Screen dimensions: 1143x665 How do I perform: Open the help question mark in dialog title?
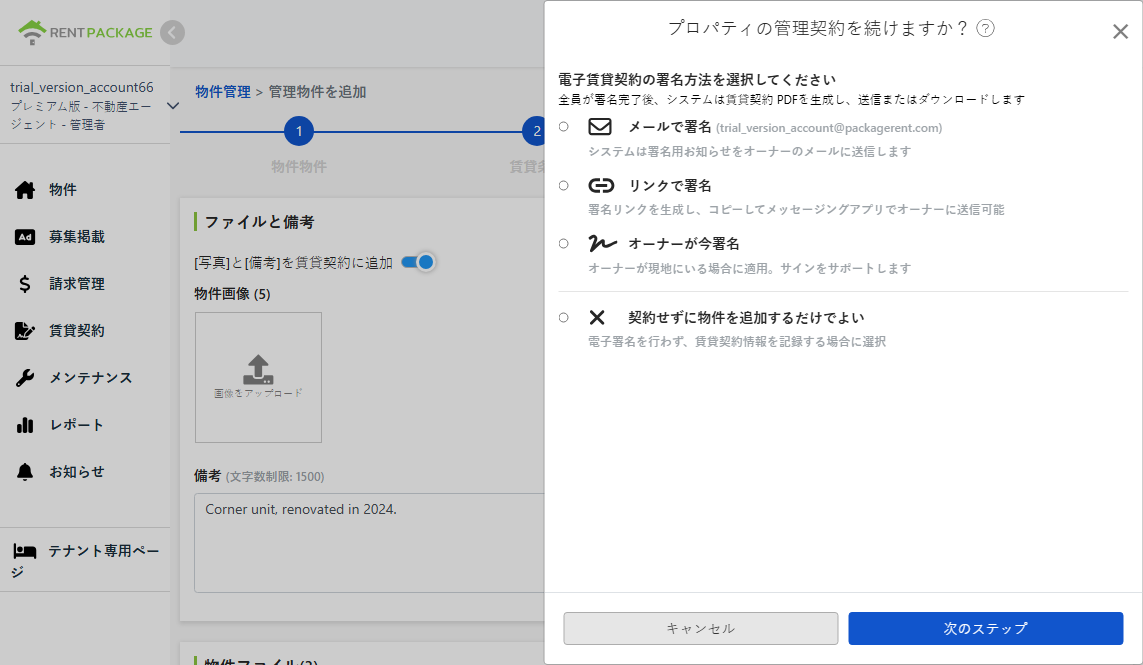coord(986,28)
